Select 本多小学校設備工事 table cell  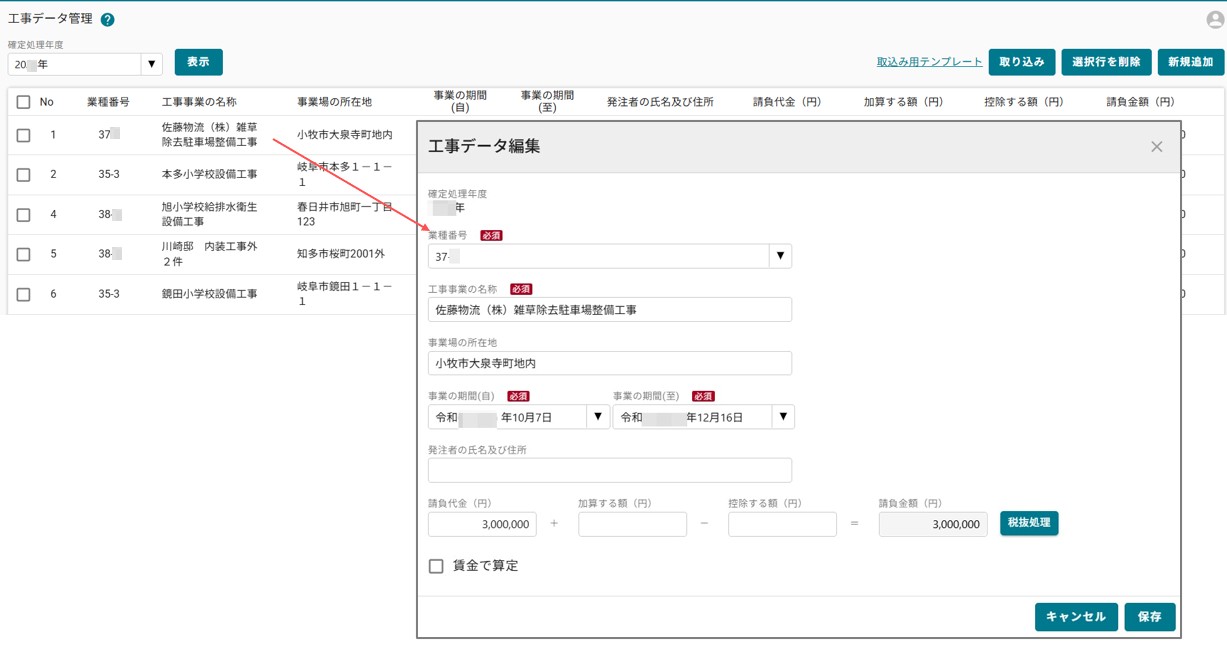pyautogui.click(x=210, y=174)
